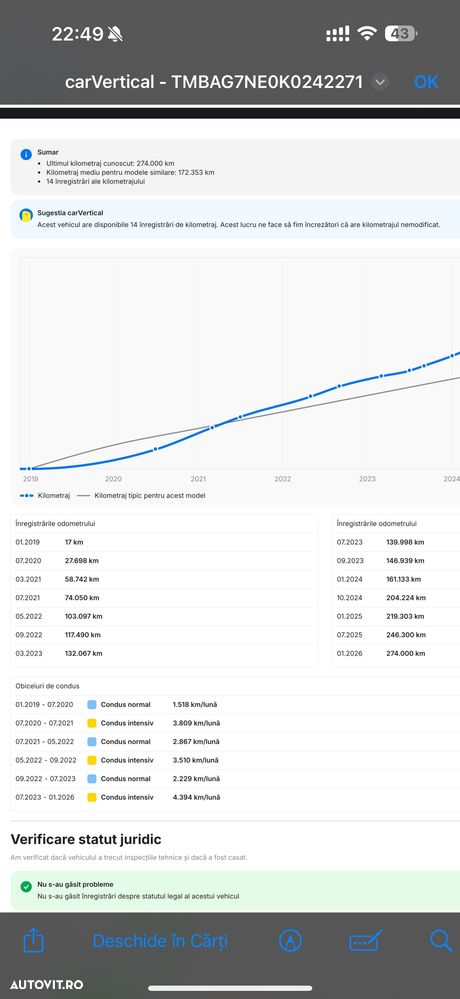Select odometer row 07.2025 246.300 km
The width and height of the screenshot is (460, 999).
tap(398, 635)
